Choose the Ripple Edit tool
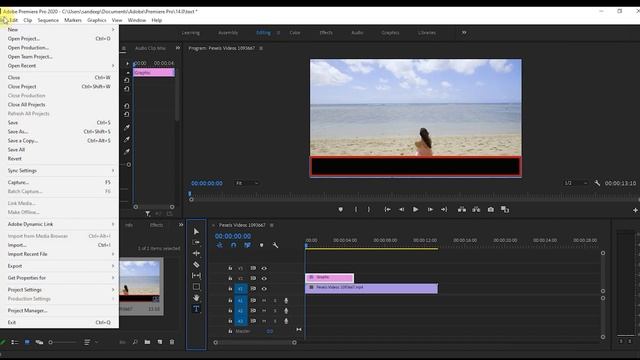Screen dimensions: 640x360 pyautogui.click(x=196, y=253)
